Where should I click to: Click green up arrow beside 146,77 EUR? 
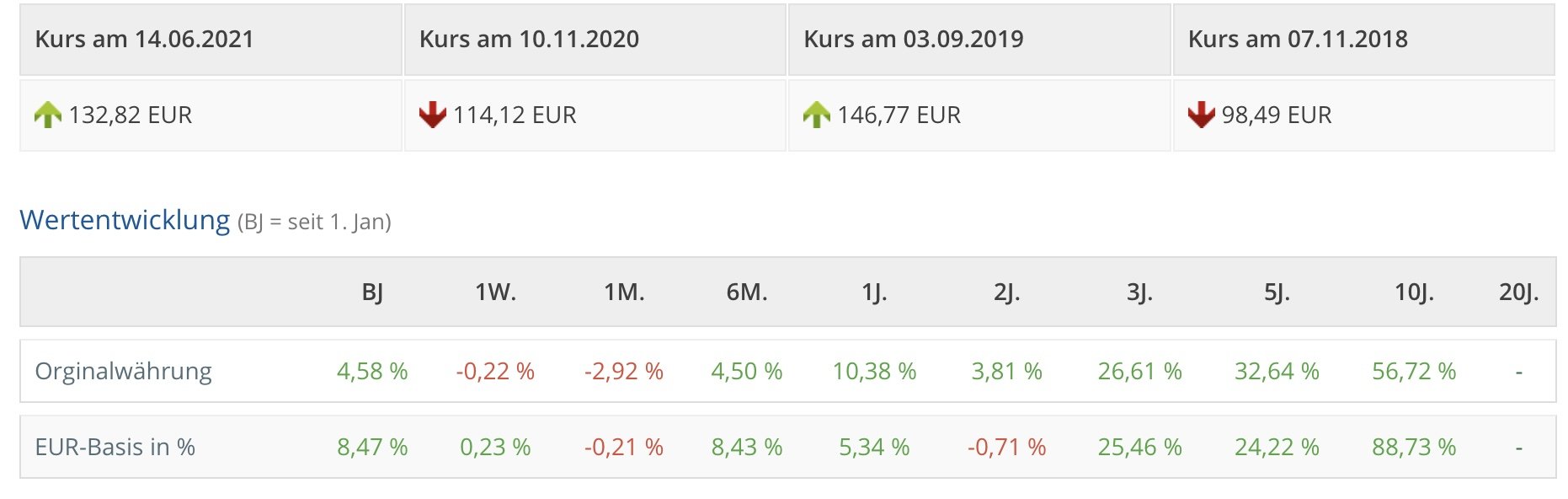[816, 115]
